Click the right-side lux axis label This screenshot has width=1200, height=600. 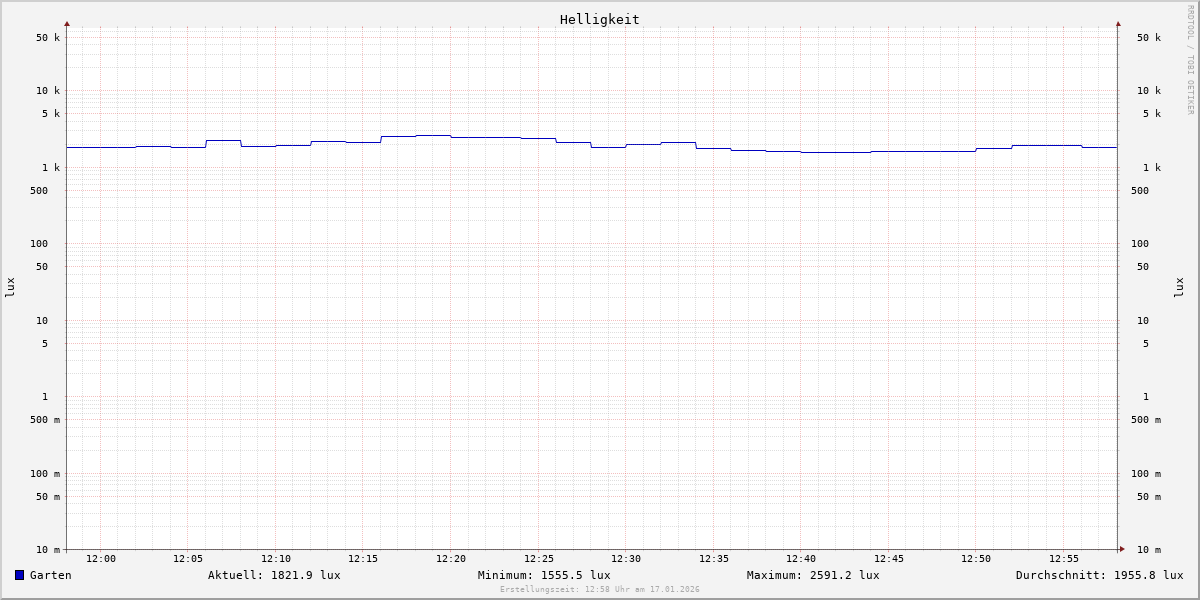(1180, 287)
